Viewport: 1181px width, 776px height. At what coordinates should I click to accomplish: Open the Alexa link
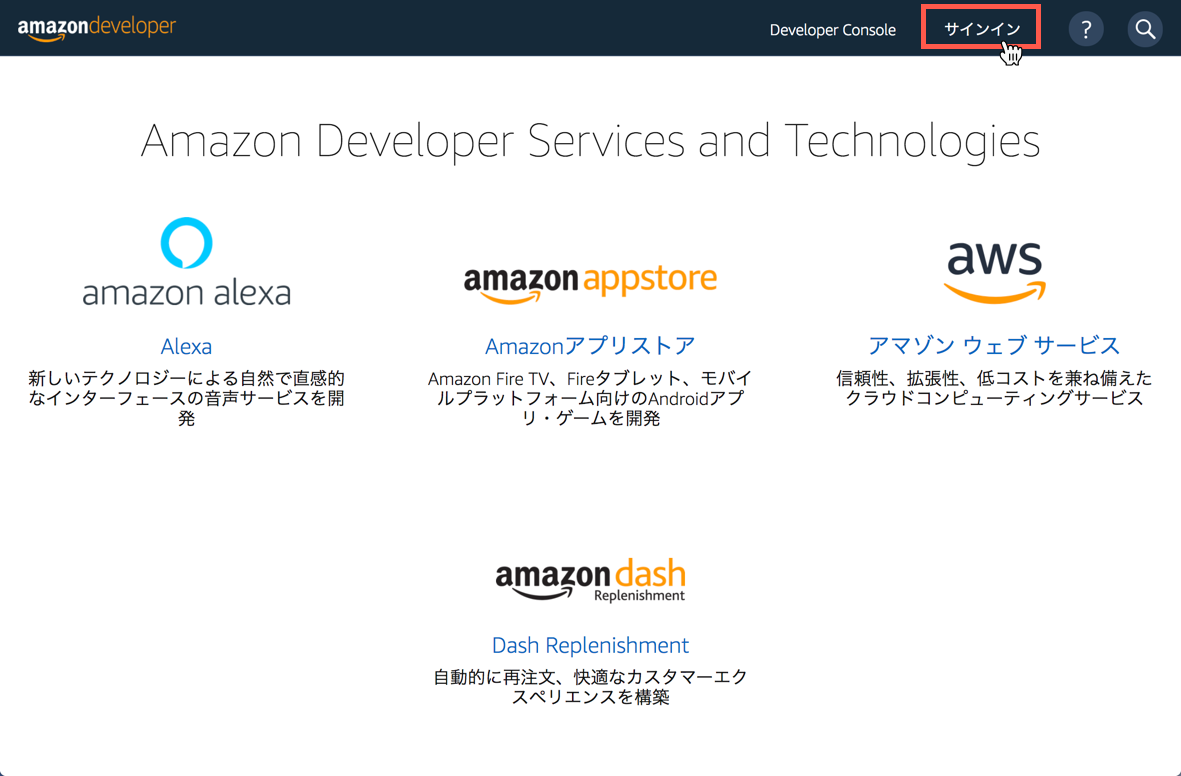186,346
